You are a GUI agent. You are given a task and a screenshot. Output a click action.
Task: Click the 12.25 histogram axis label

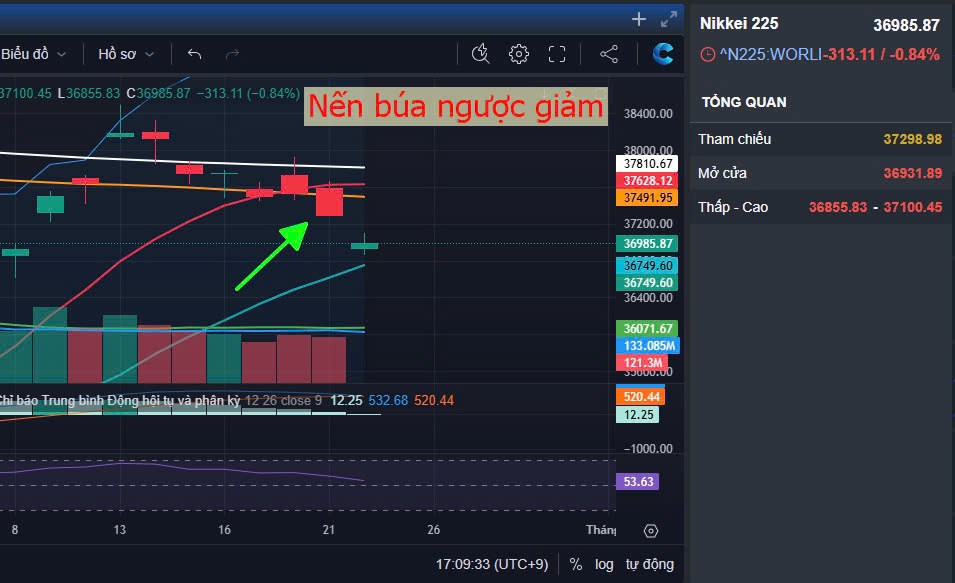click(637, 414)
